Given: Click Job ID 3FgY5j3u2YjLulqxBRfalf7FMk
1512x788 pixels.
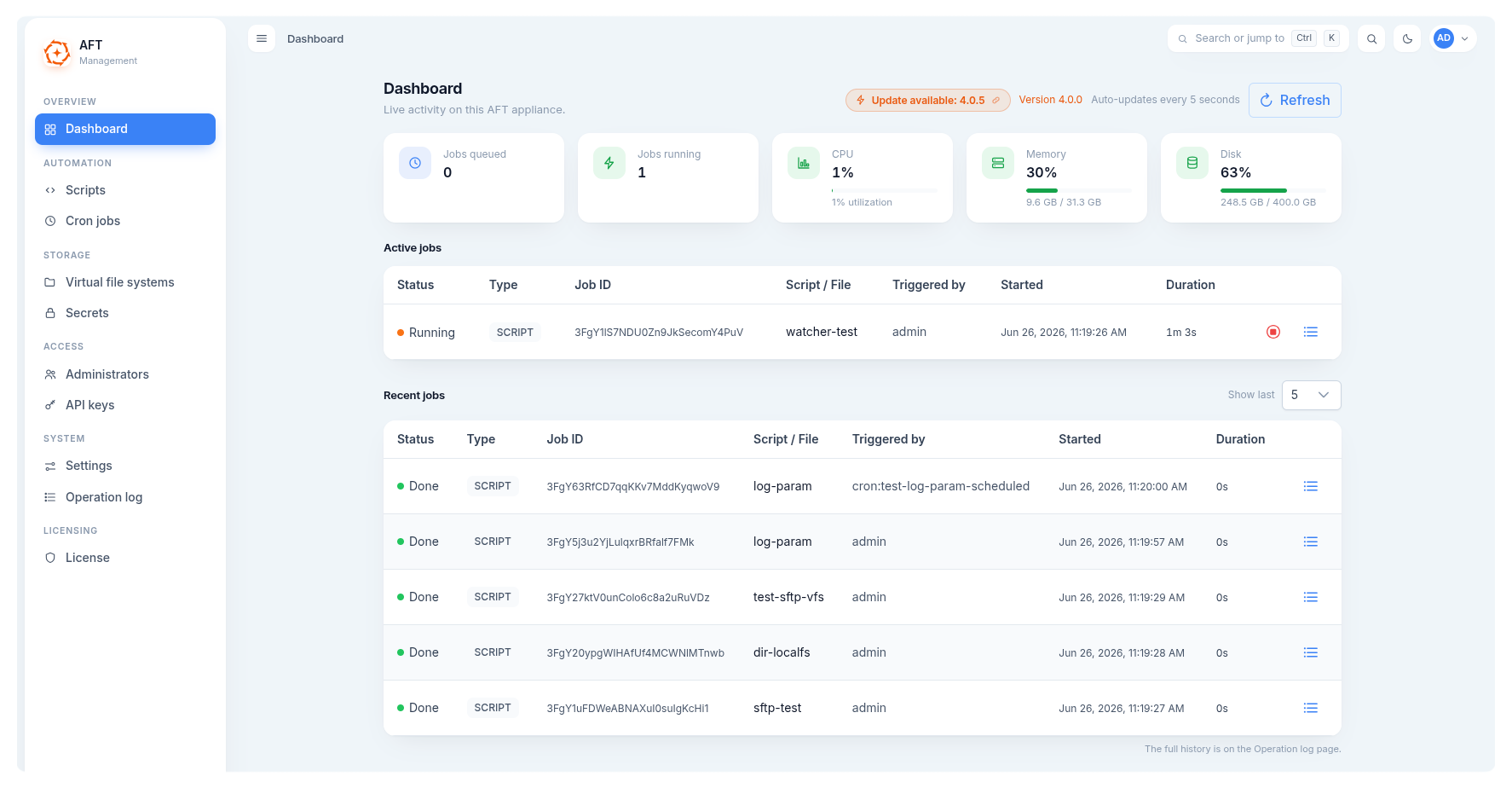Looking at the screenshot, I should tap(620, 542).
